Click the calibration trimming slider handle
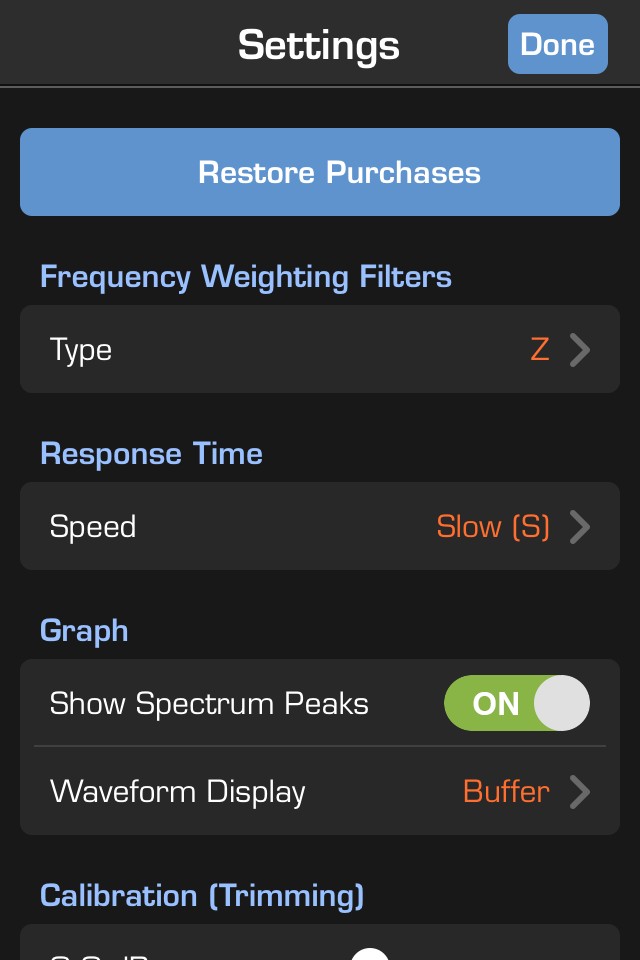Image resolution: width=640 pixels, height=960 pixels. point(370,952)
